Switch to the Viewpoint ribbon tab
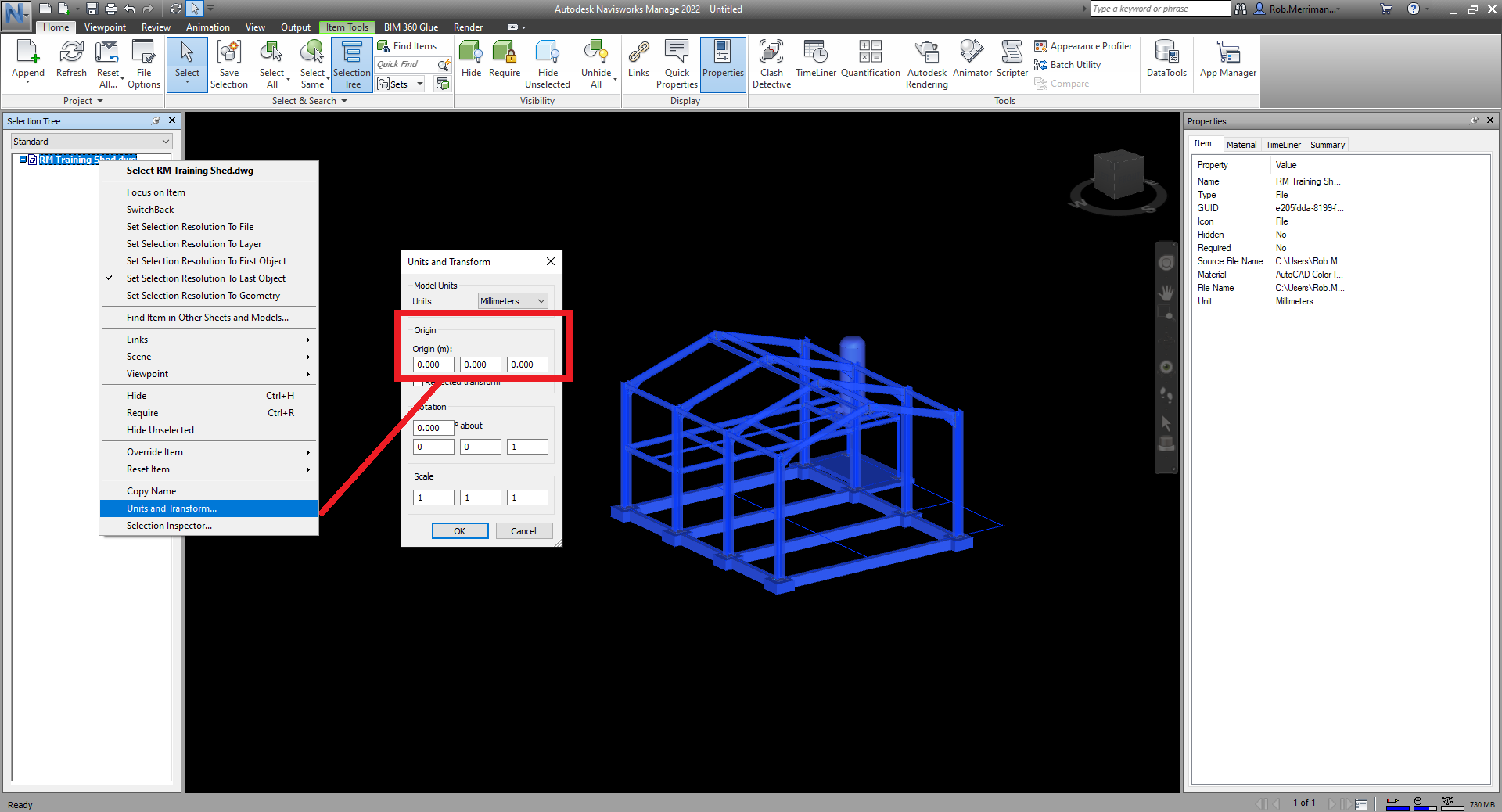The image size is (1502, 812). 104,27
